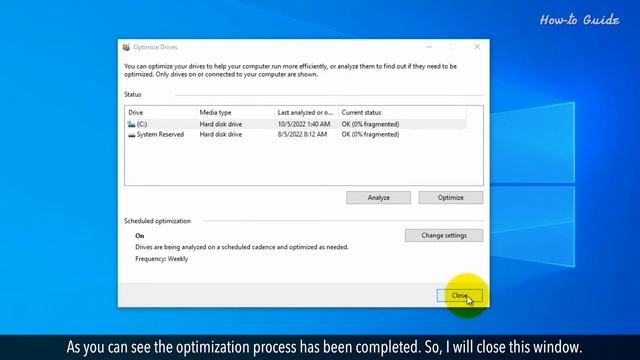Click Hard disk drive in the (C:) row
The image size is (640, 360).
point(220,124)
